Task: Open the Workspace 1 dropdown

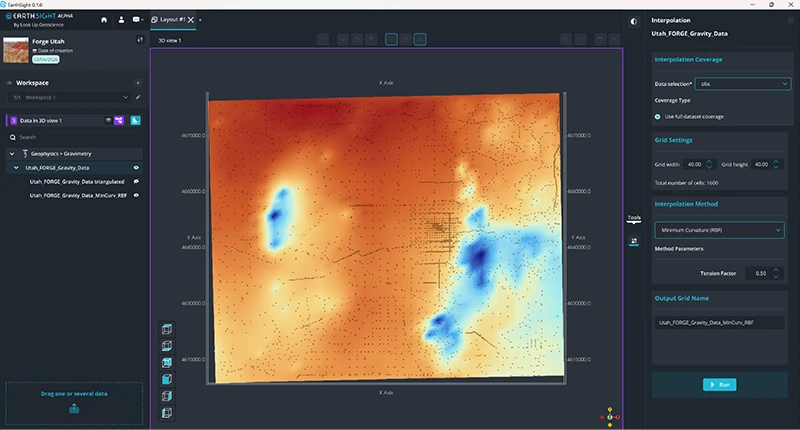Action: click(x=69, y=97)
